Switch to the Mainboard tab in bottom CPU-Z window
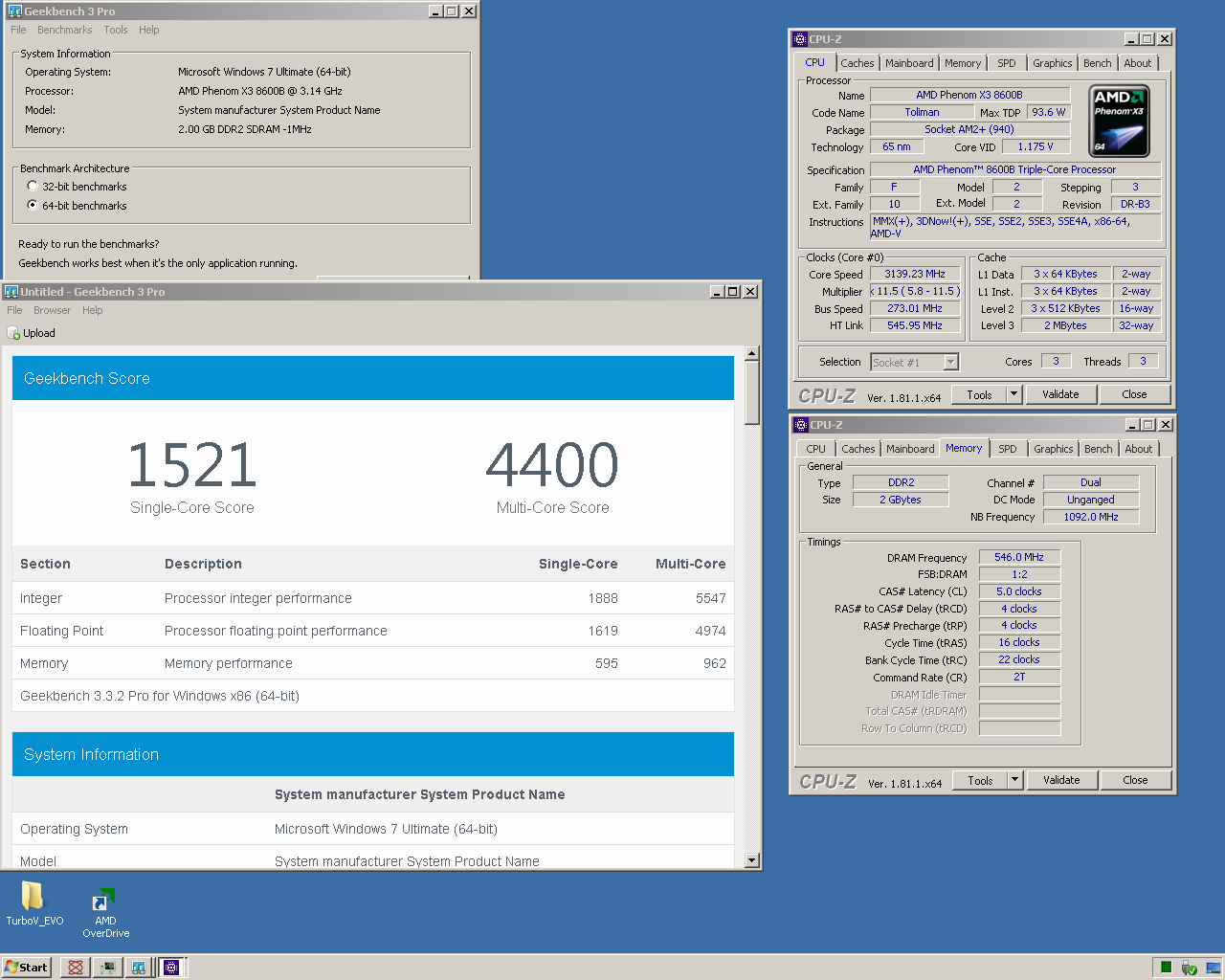Viewport: 1225px width, 980px height. 910,449
